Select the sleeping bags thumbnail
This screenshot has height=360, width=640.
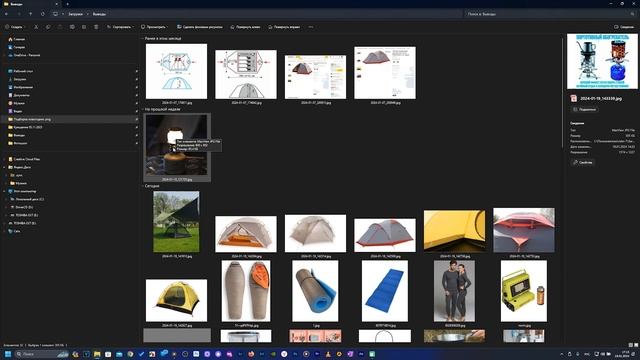[246, 291]
